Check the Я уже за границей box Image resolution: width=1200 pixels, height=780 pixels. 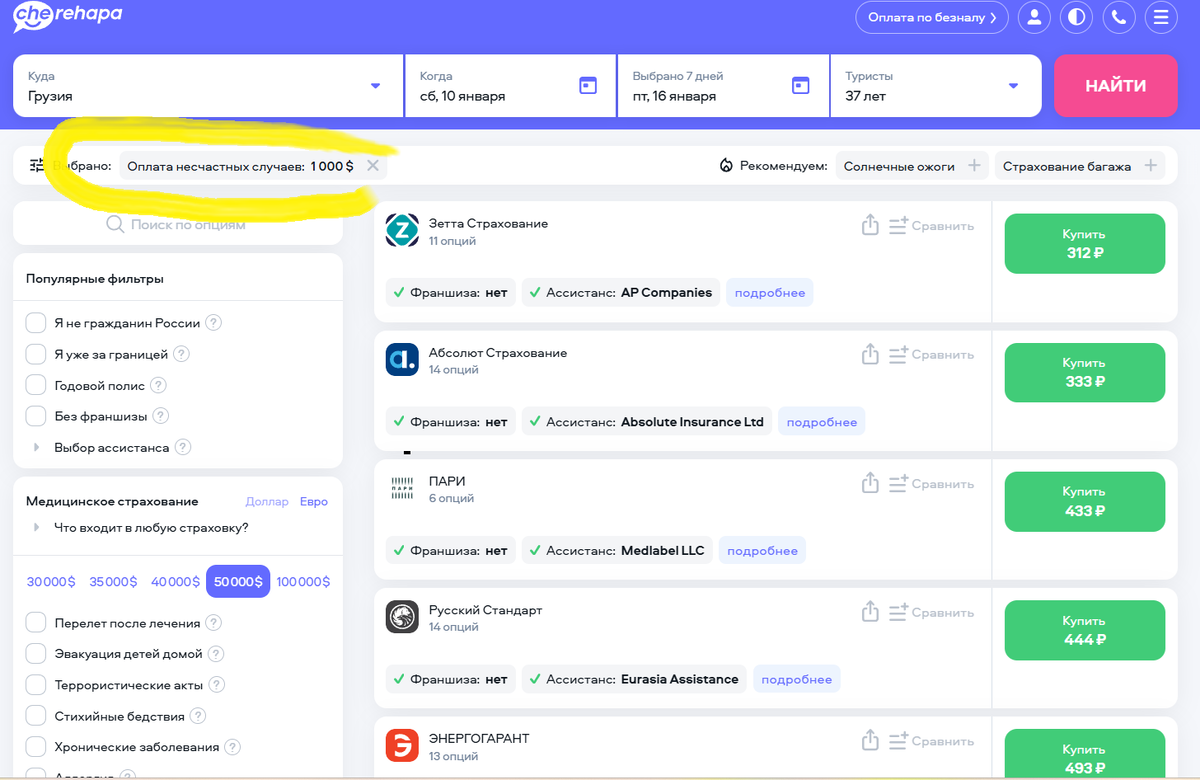coord(36,353)
